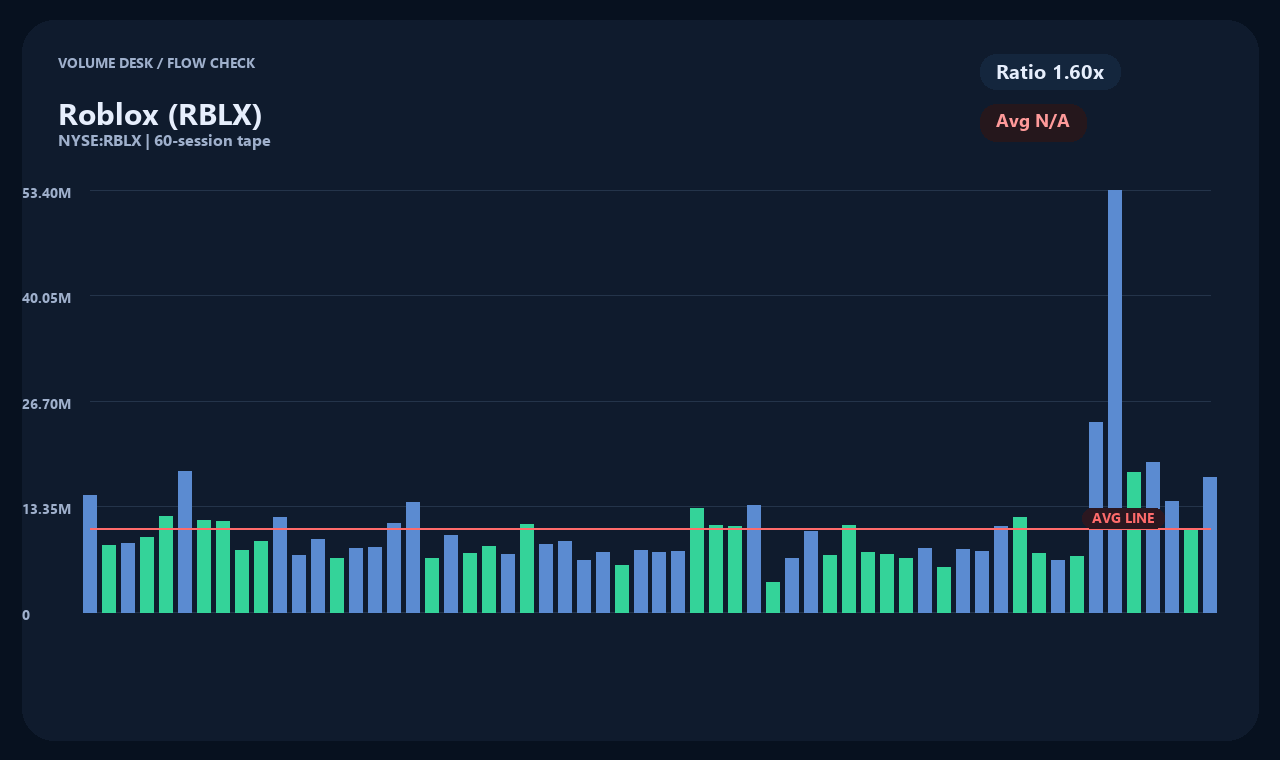Select the 26.70M axis label
Image resolution: width=1280 pixels, height=760 pixels.
point(47,404)
